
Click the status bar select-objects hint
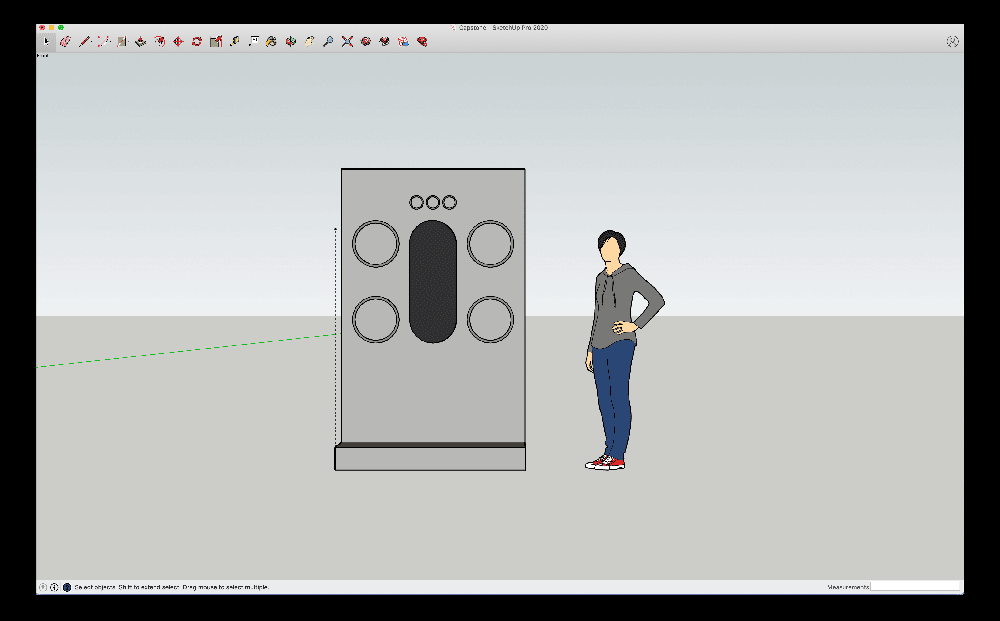pyautogui.click(x=172, y=587)
